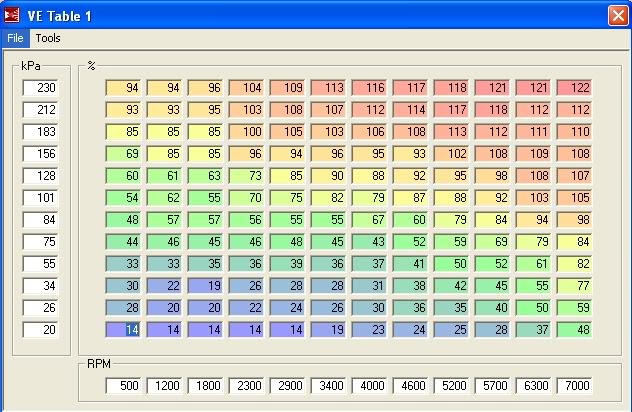This screenshot has height=412, width=632.
Task: Select VE cell 25 at 20 kPa, 5200 RPM
Action: click(x=451, y=330)
